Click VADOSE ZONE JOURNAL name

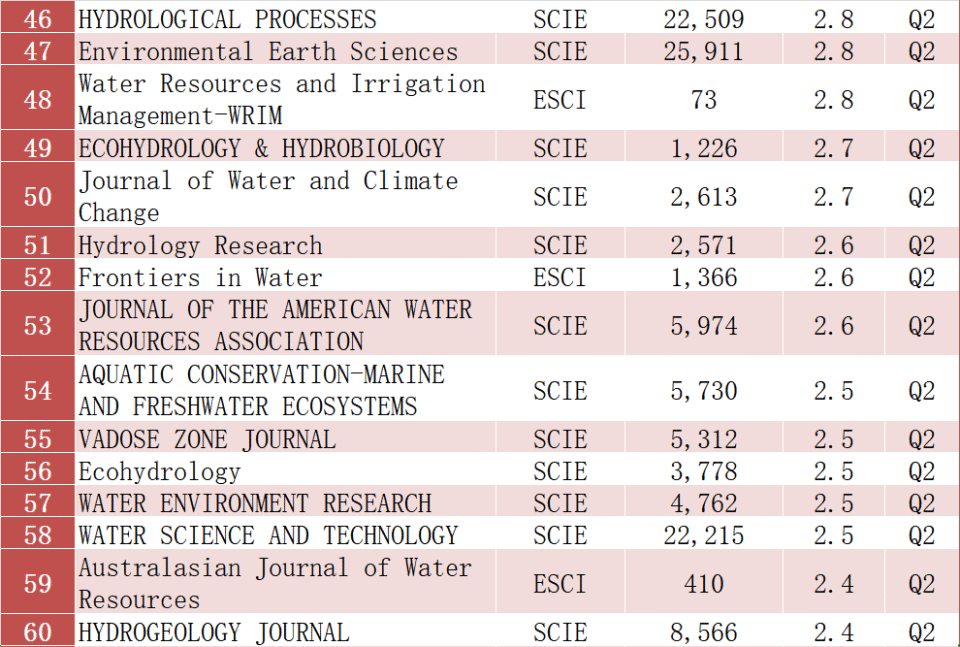click(x=207, y=439)
